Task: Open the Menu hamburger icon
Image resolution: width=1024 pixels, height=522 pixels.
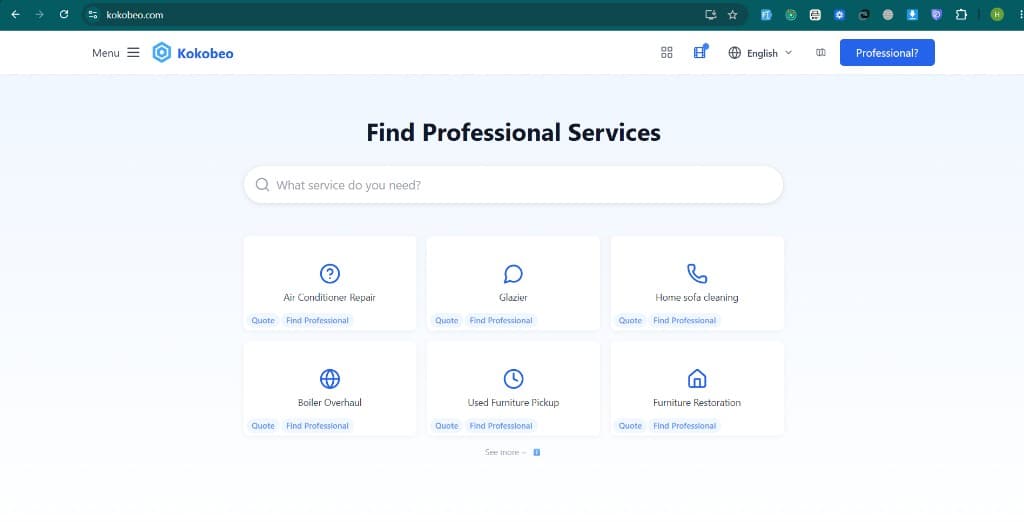Action: pos(133,53)
